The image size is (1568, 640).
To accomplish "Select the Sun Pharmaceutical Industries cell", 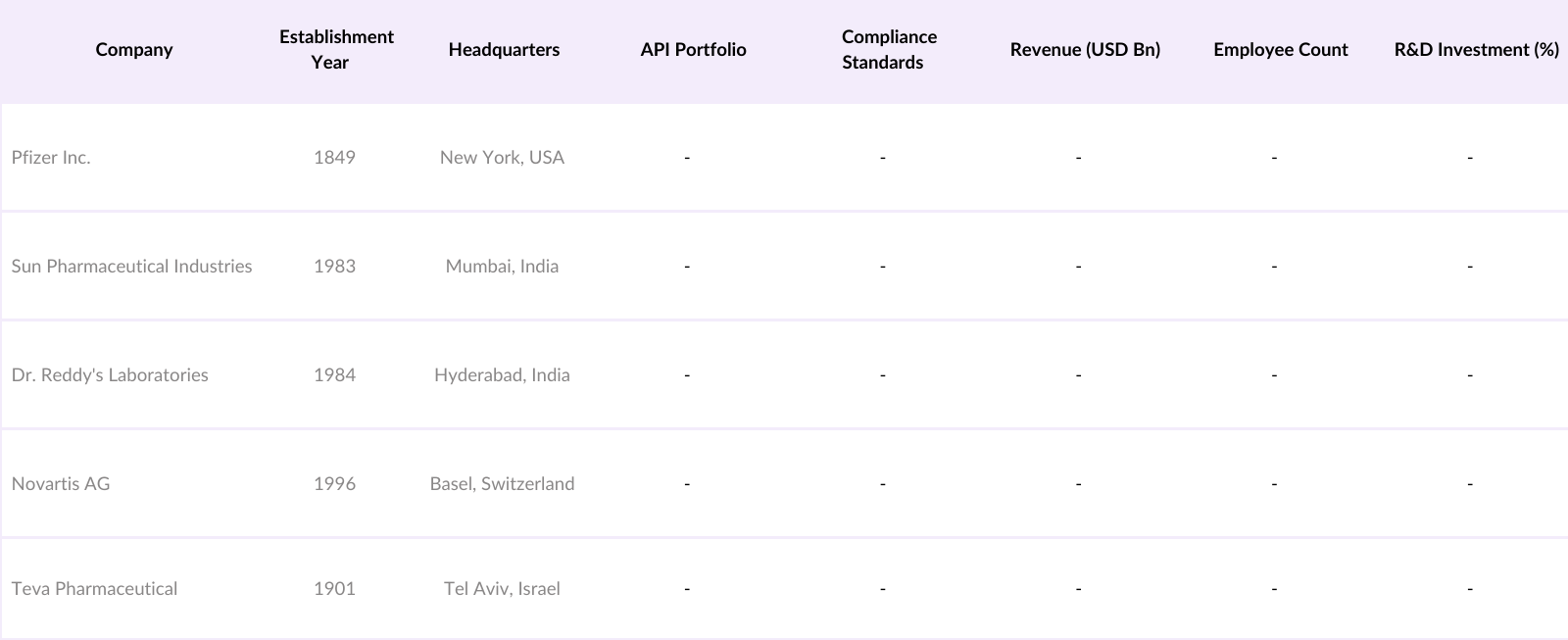I will pyautogui.click(x=131, y=267).
